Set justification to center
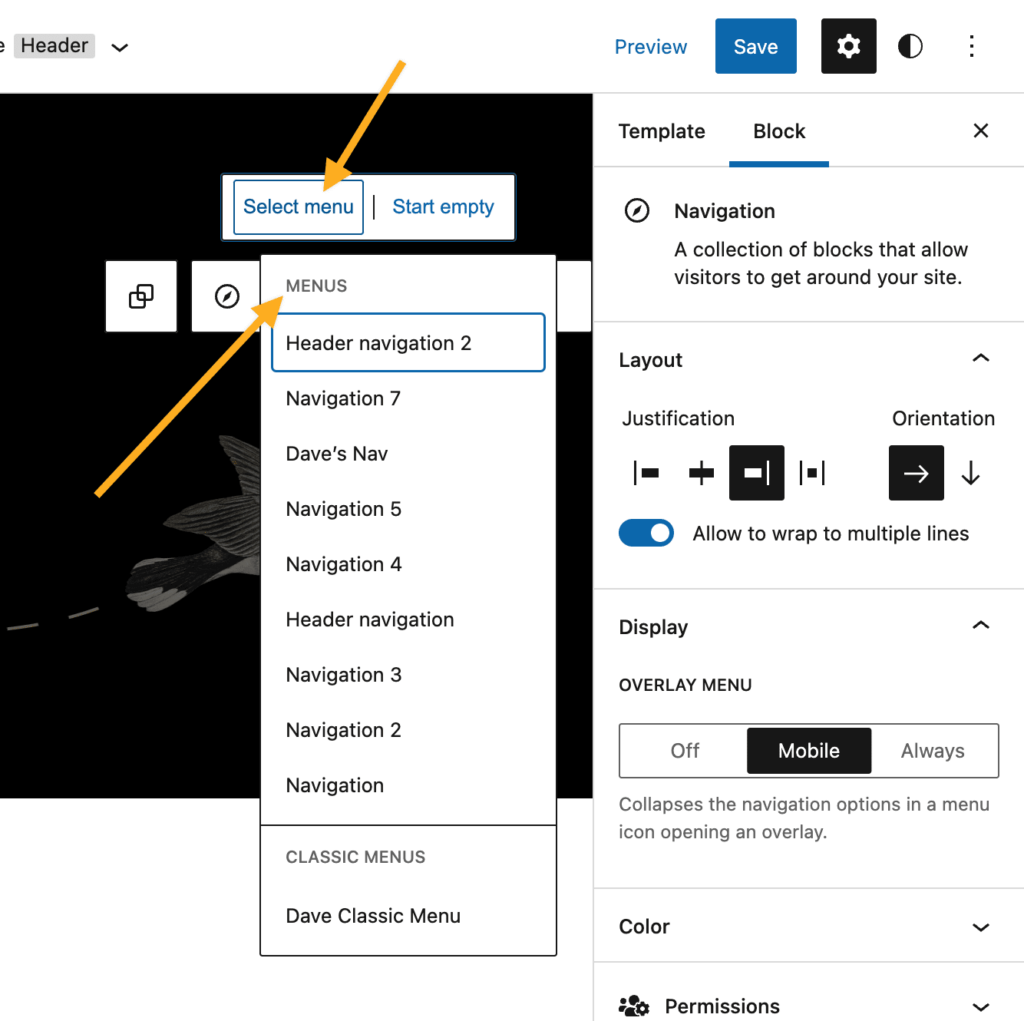 coord(701,473)
